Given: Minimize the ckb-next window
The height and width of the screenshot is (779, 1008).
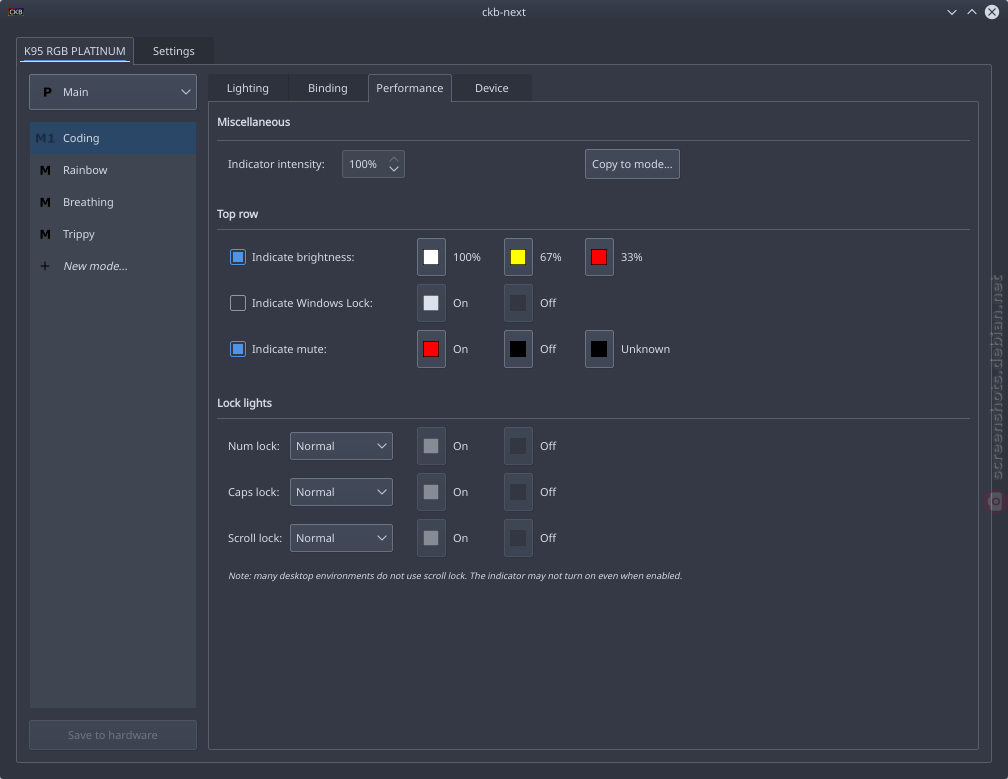Looking at the screenshot, I should [951, 12].
